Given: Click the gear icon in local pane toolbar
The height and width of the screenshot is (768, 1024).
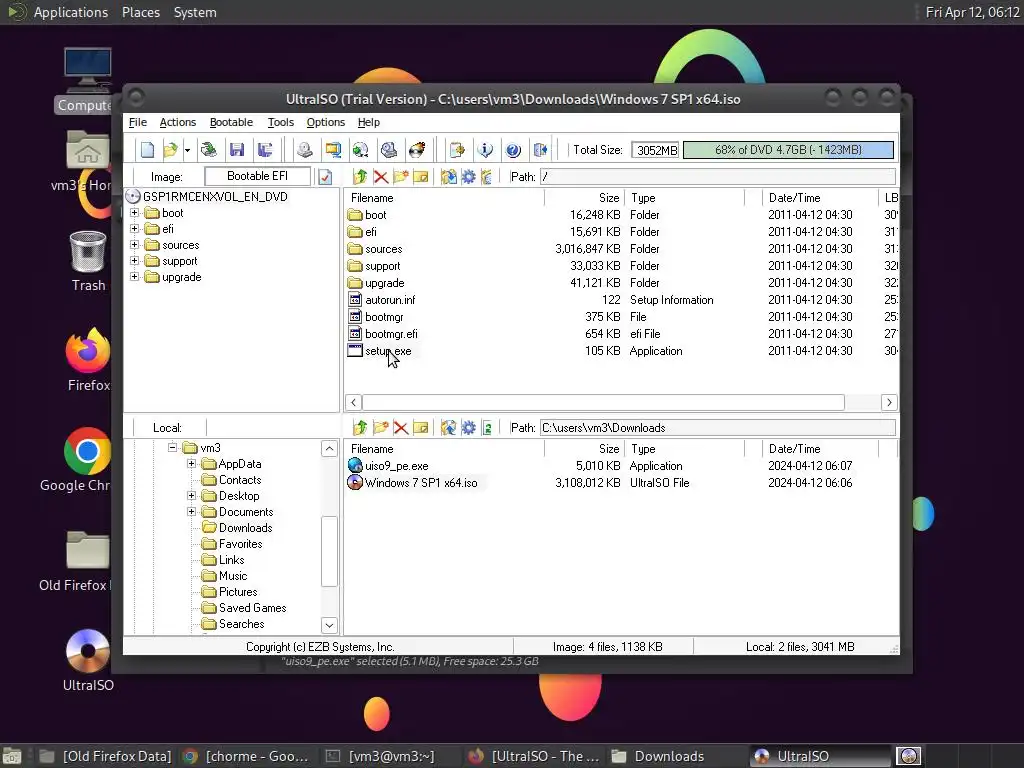Looking at the screenshot, I should coord(469,428).
